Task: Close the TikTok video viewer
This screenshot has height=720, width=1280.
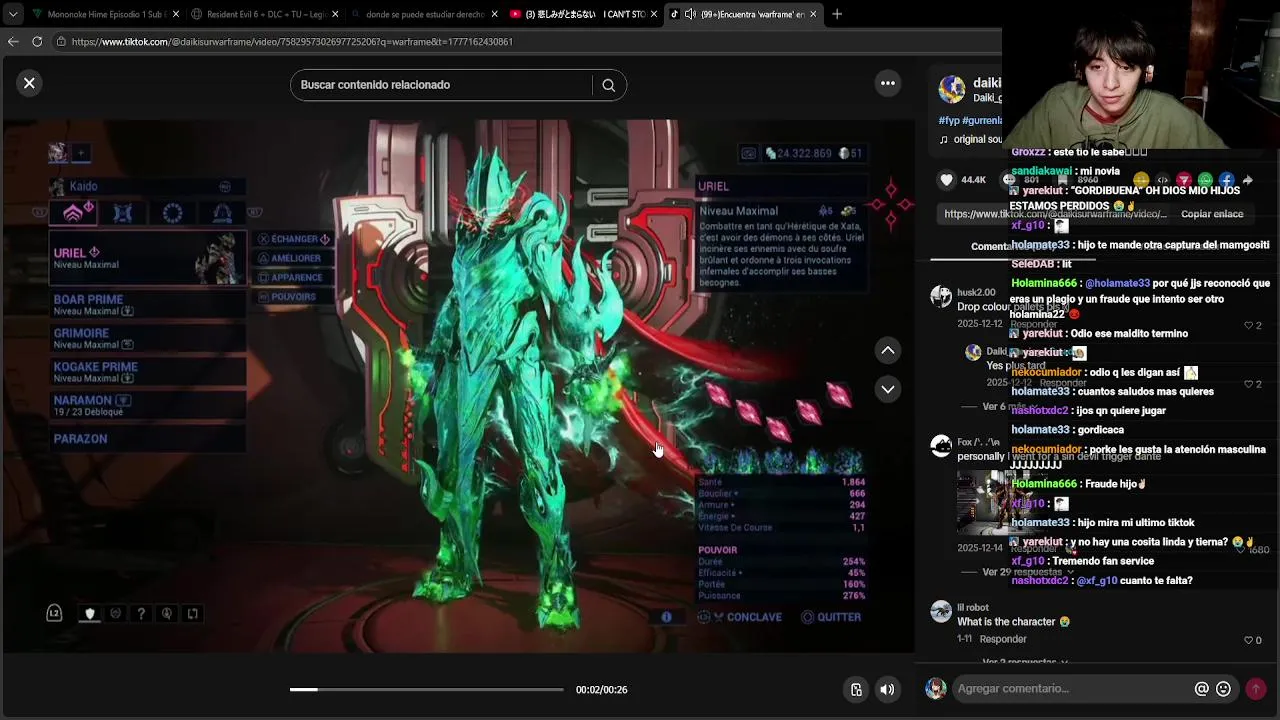Action: [29, 84]
